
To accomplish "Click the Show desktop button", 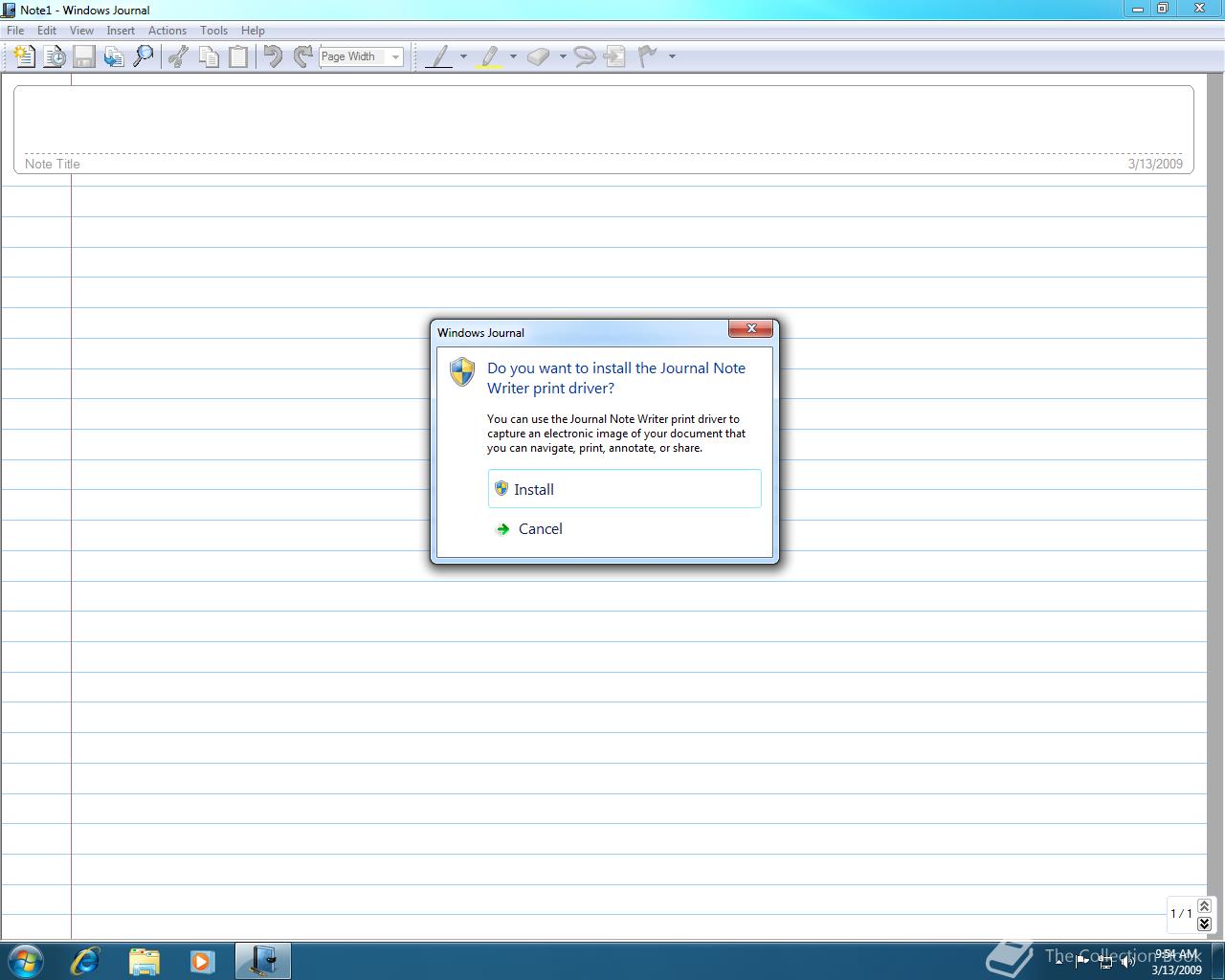I will (1217, 961).
